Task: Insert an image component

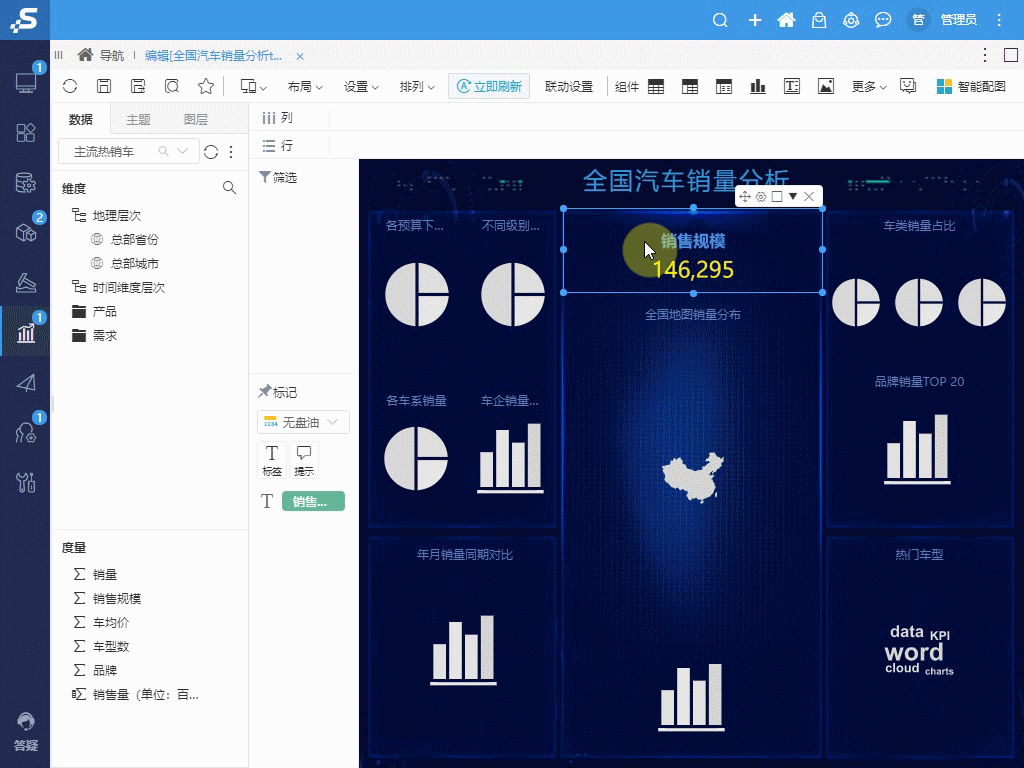Action: (x=825, y=86)
